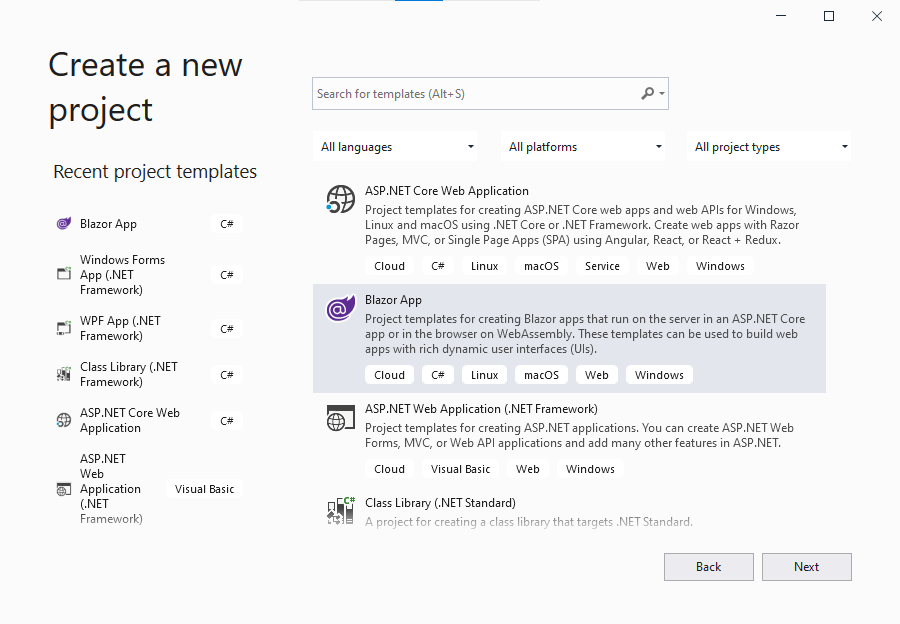
Task: Click the Web tag under Blazor App
Action: (596, 375)
